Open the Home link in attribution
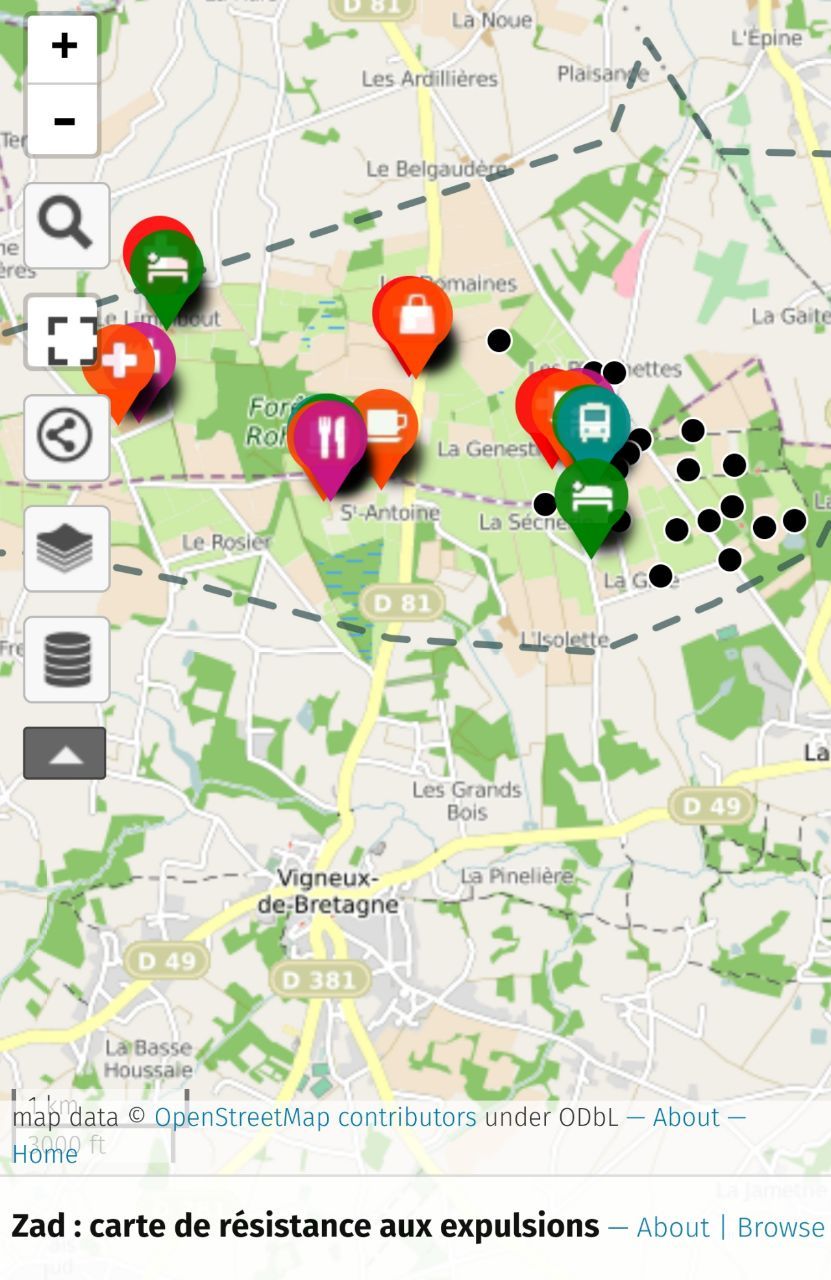Image resolution: width=831 pixels, height=1280 pixels. point(44,1154)
